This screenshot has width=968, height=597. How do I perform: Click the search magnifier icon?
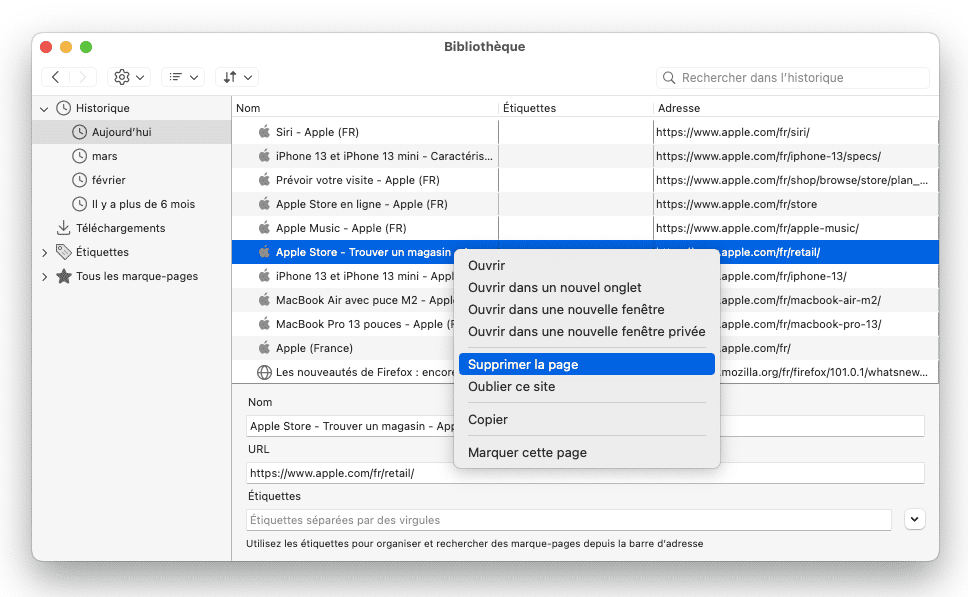669,78
